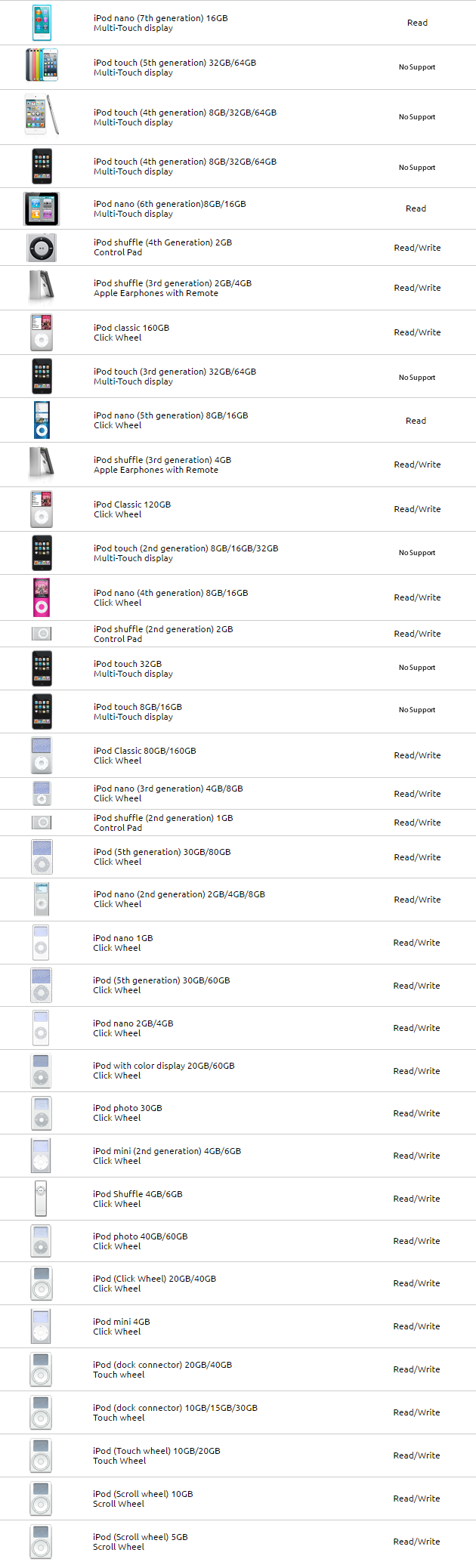This screenshot has width=476, height=1568.
Task: Click No Support label for iPod touch 32GB
Action: (417, 668)
